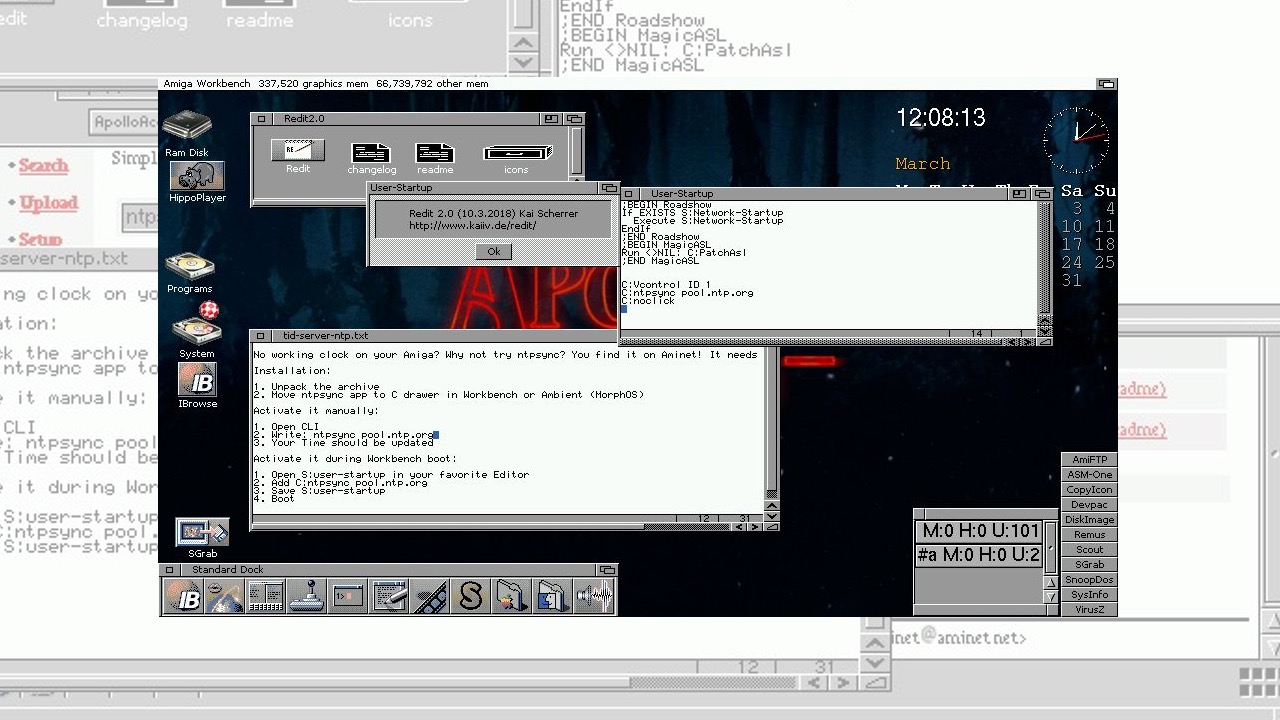Select day 25 in the calendar
The image size is (1280, 720).
tap(1104, 263)
